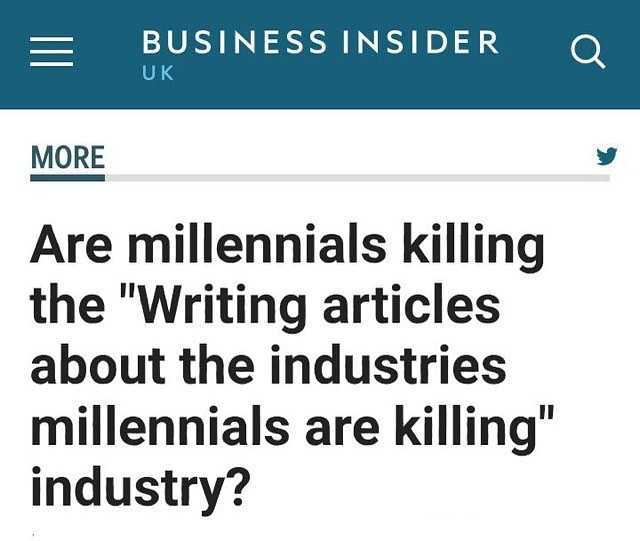Click the search magnifier icon
The width and height of the screenshot is (640, 541).
tap(588, 53)
